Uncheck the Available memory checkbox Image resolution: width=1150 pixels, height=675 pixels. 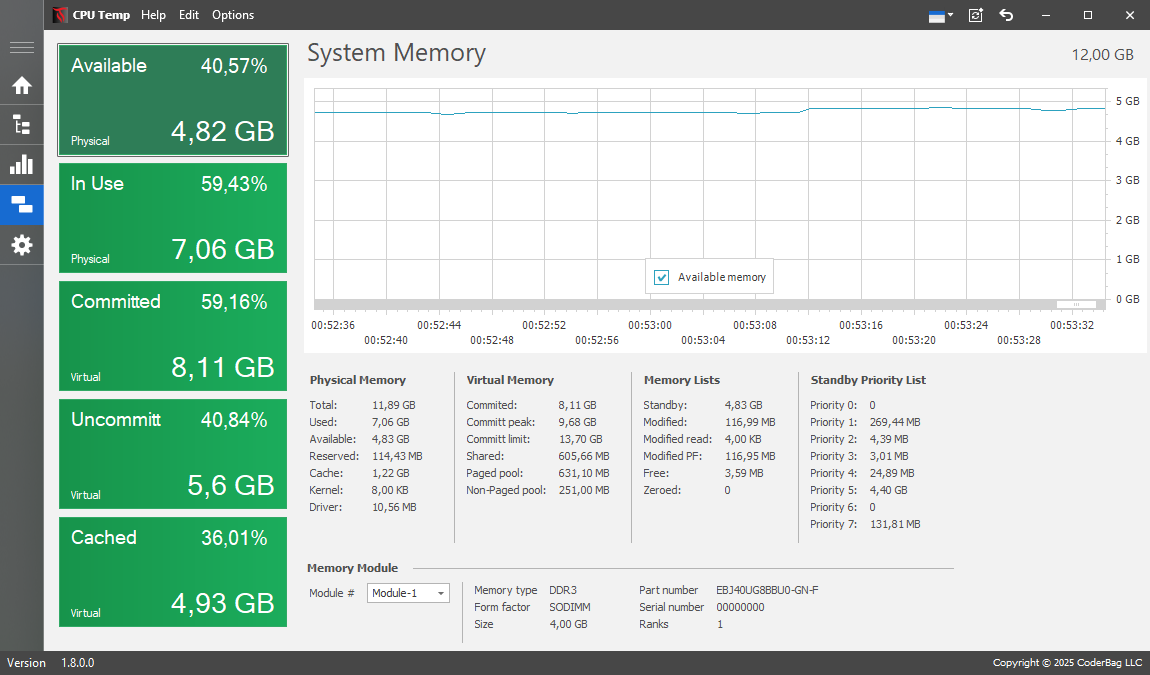tap(661, 277)
